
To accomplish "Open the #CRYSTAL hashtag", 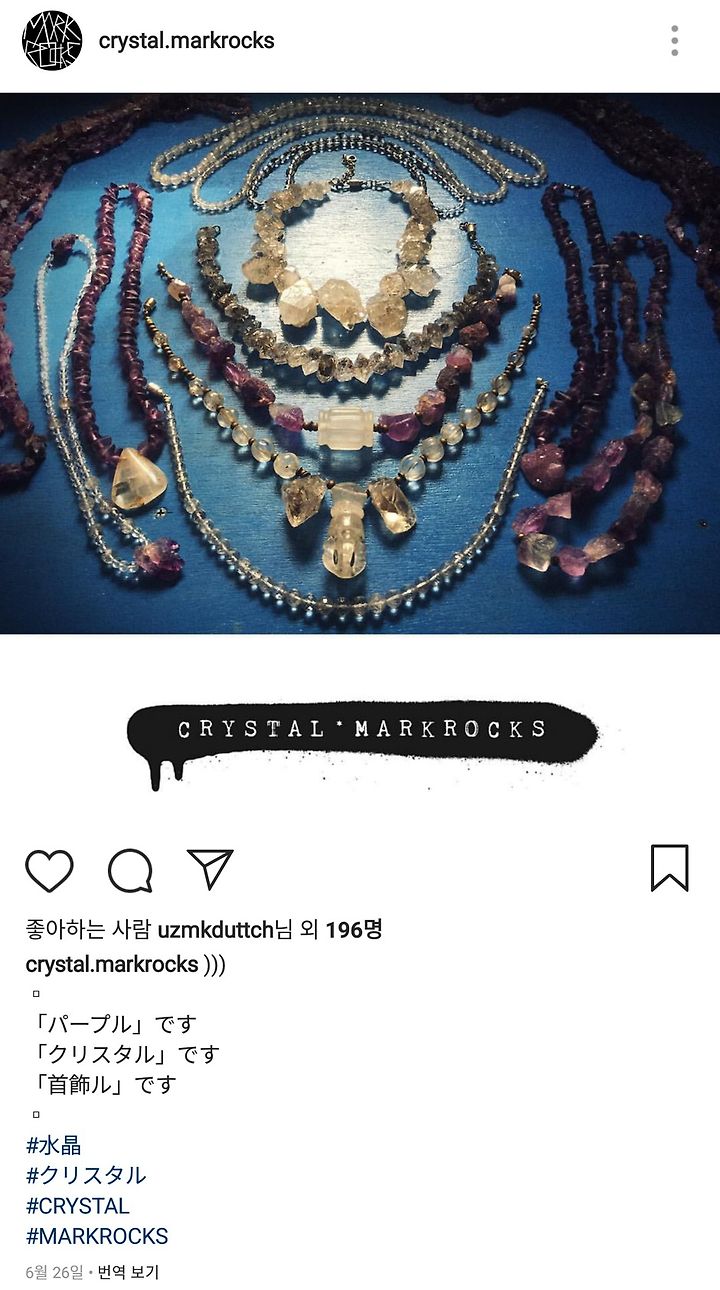I will (x=78, y=1206).
